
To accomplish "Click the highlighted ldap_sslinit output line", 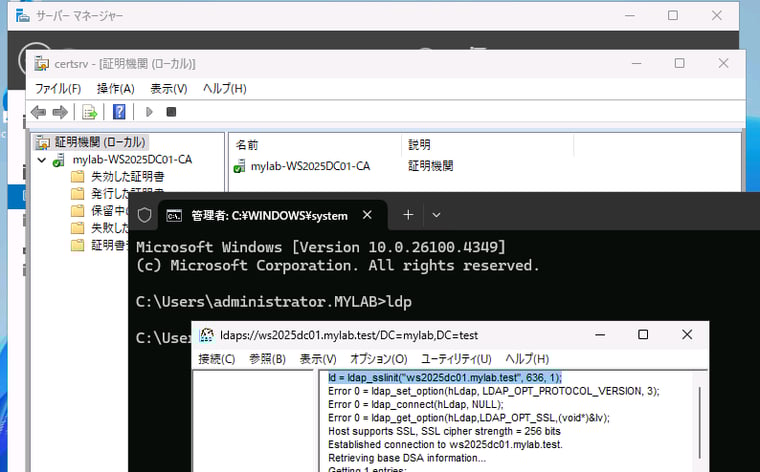I will click(444, 378).
